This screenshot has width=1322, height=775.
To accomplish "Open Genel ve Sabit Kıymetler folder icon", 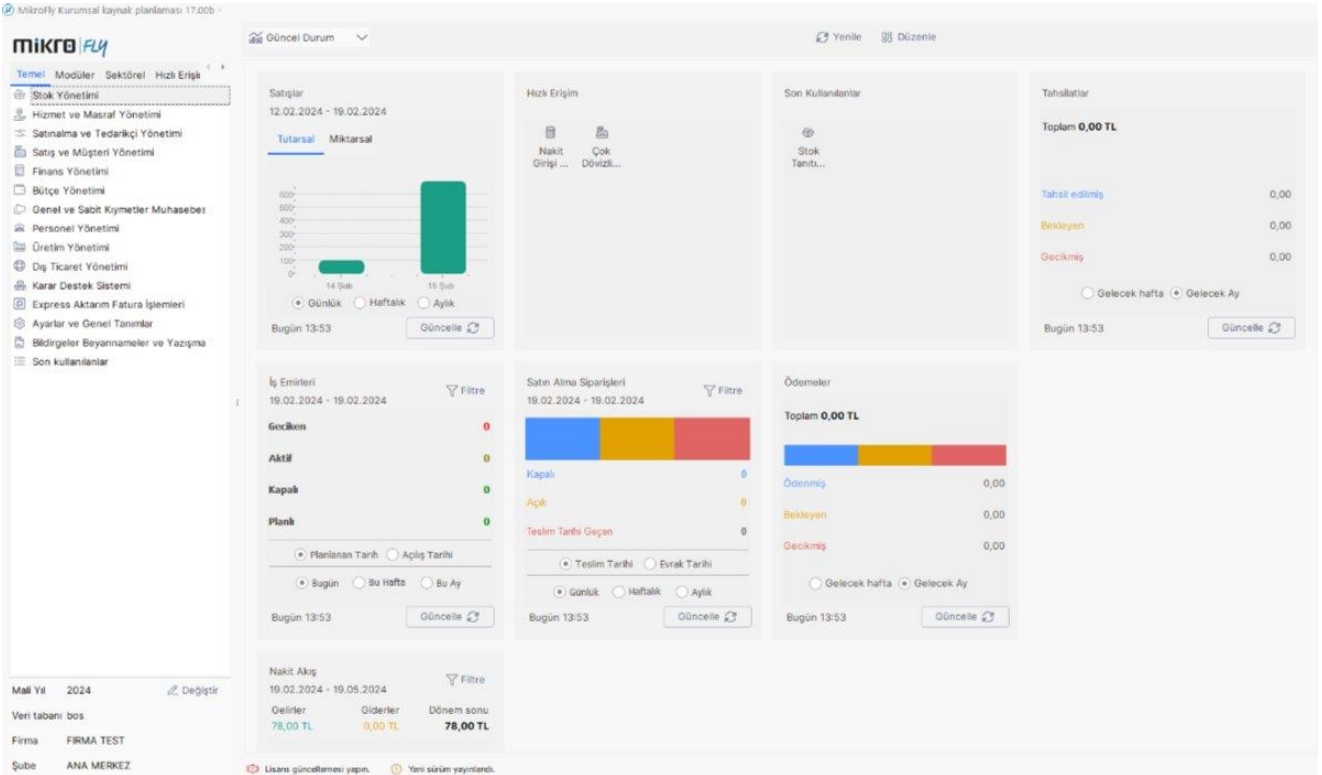I will pyautogui.click(x=20, y=210).
